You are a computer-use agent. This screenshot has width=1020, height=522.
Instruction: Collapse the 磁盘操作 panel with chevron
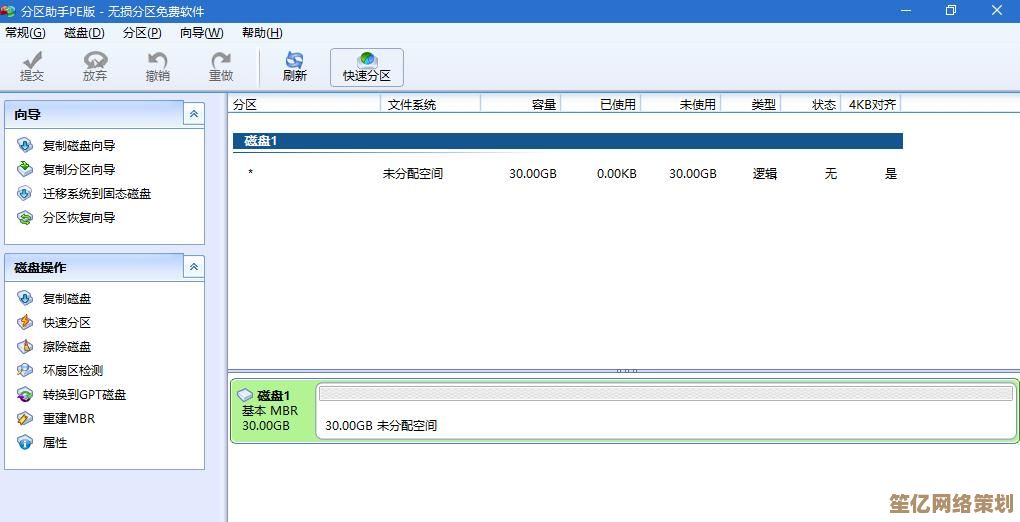click(x=194, y=267)
